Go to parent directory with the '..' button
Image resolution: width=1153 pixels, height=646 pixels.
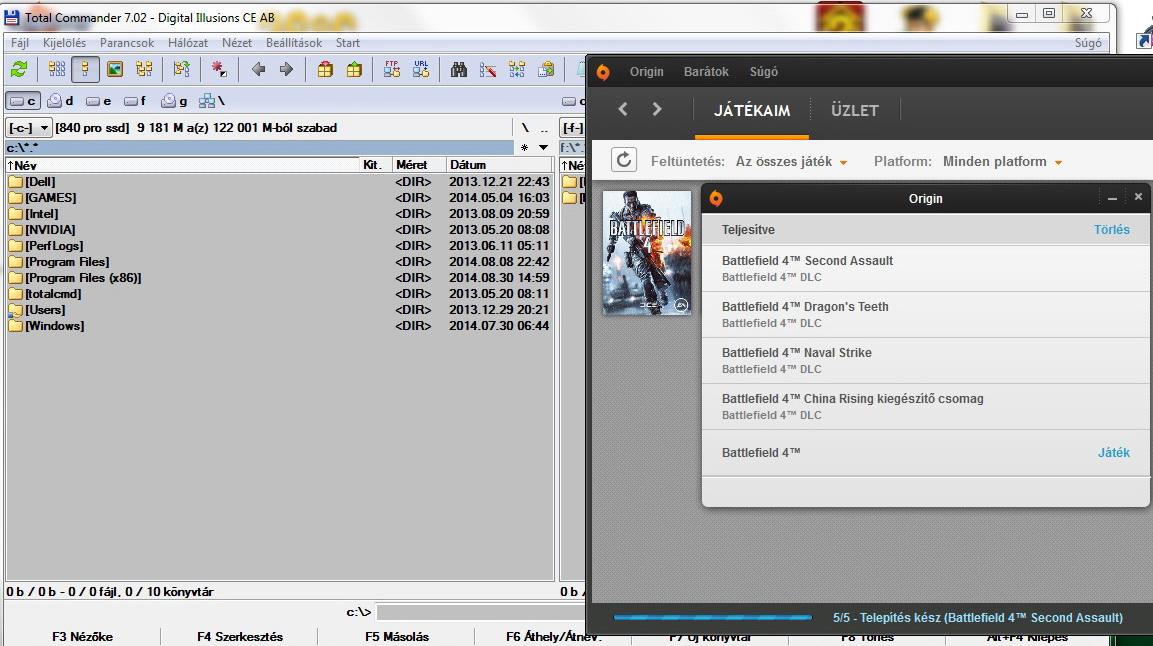pos(544,128)
